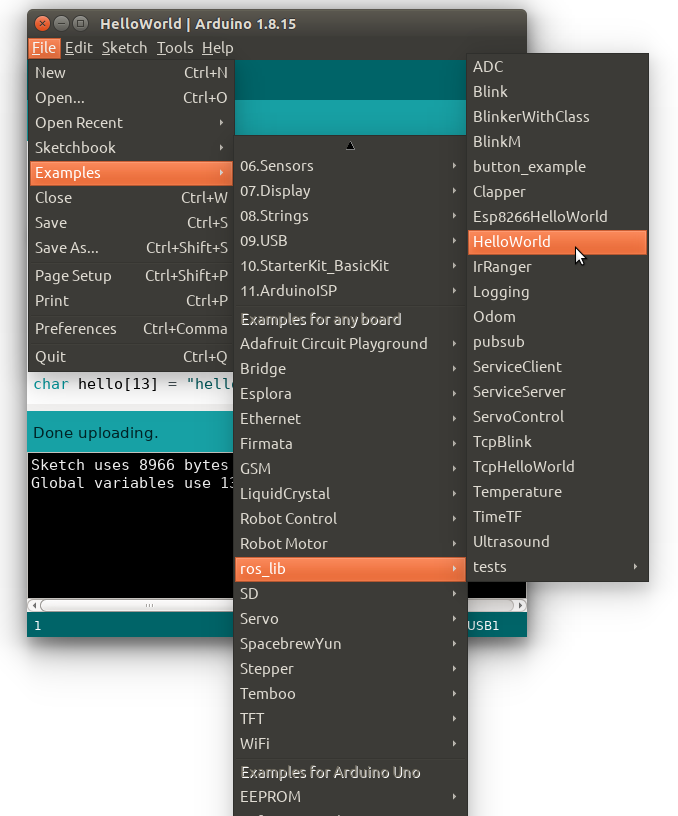
Task: Expand TFT library examples
Action: pos(350,719)
